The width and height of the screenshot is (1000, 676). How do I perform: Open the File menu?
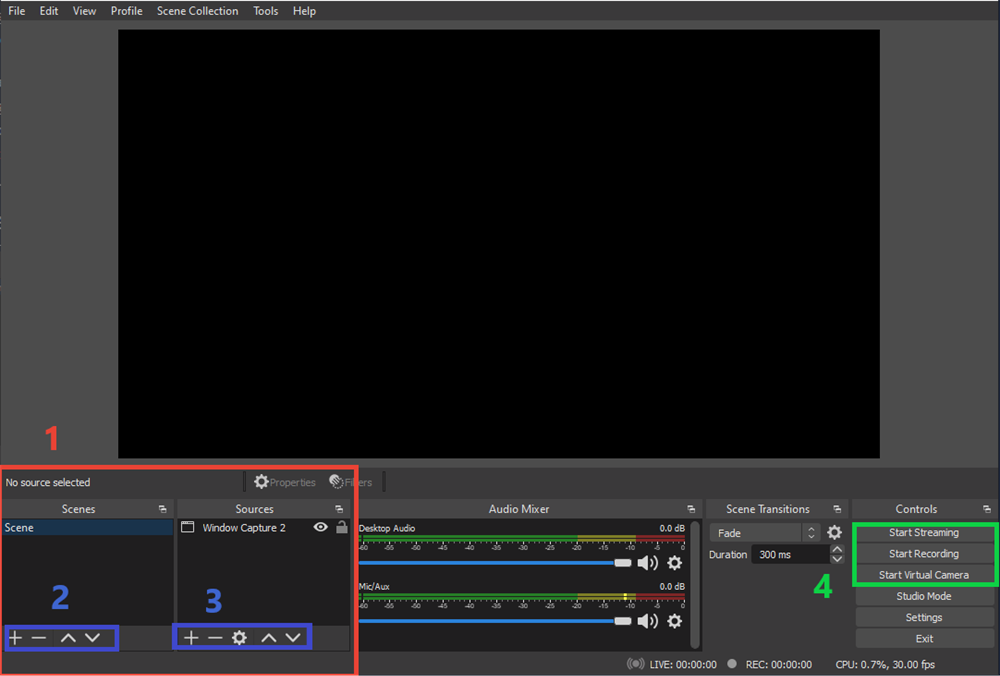(x=17, y=11)
